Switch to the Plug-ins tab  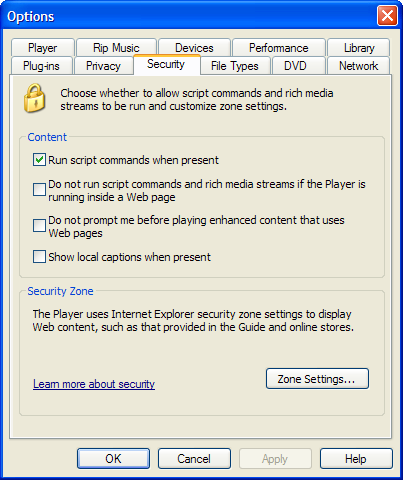tap(42, 66)
